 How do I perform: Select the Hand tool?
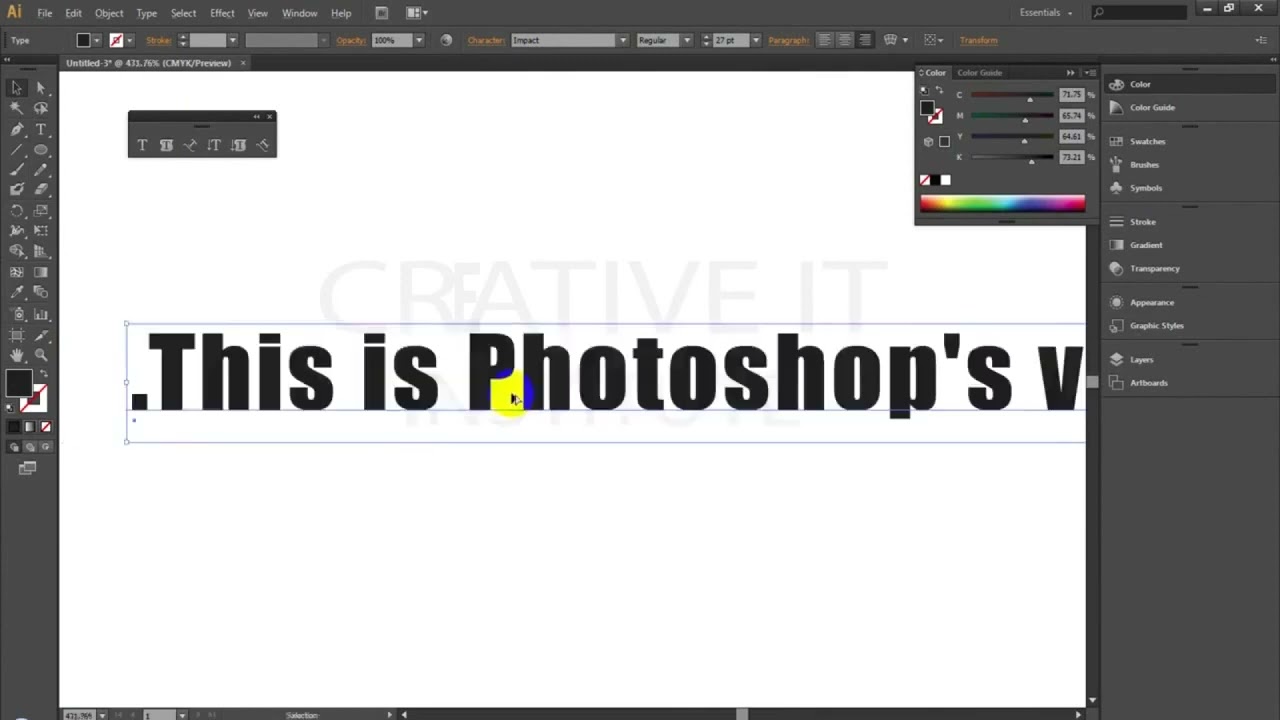pyautogui.click(x=17, y=355)
